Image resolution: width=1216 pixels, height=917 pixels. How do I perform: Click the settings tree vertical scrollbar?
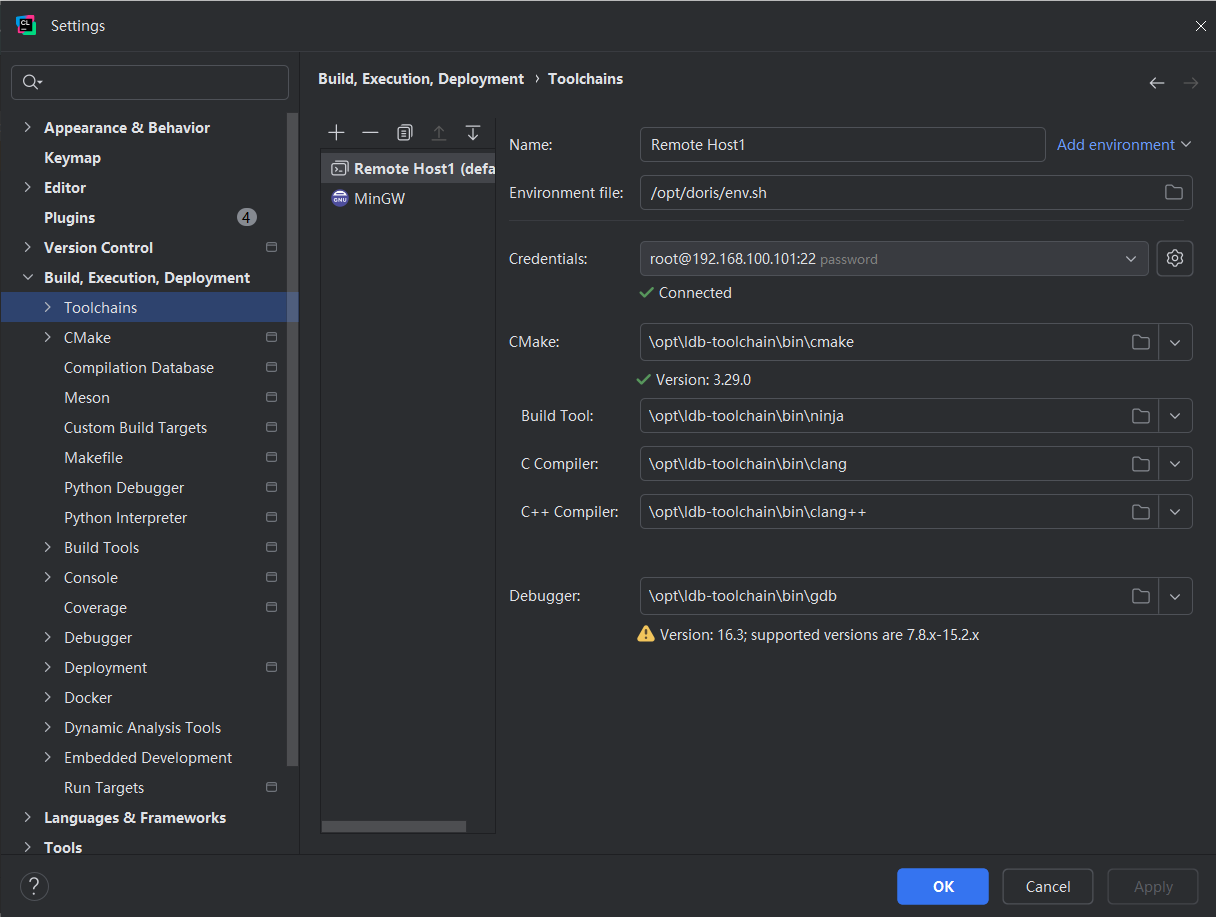(292, 440)
